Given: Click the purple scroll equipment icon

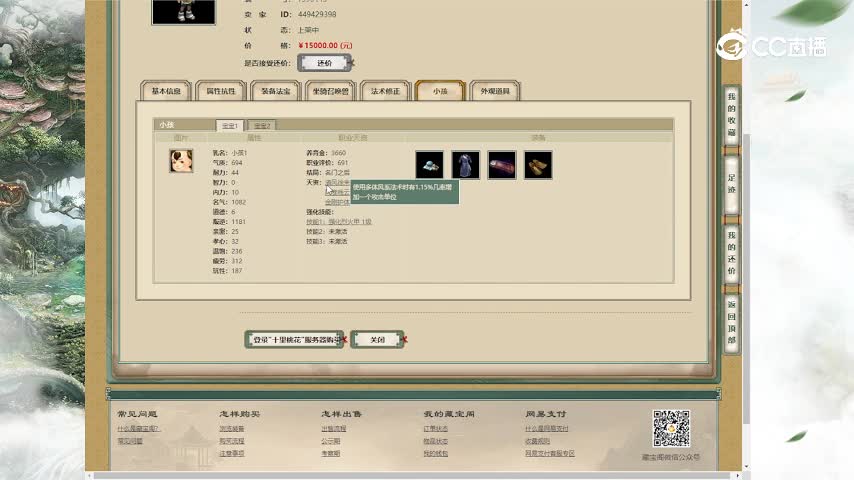Looking at the screenshot, I should click(502, 165).
